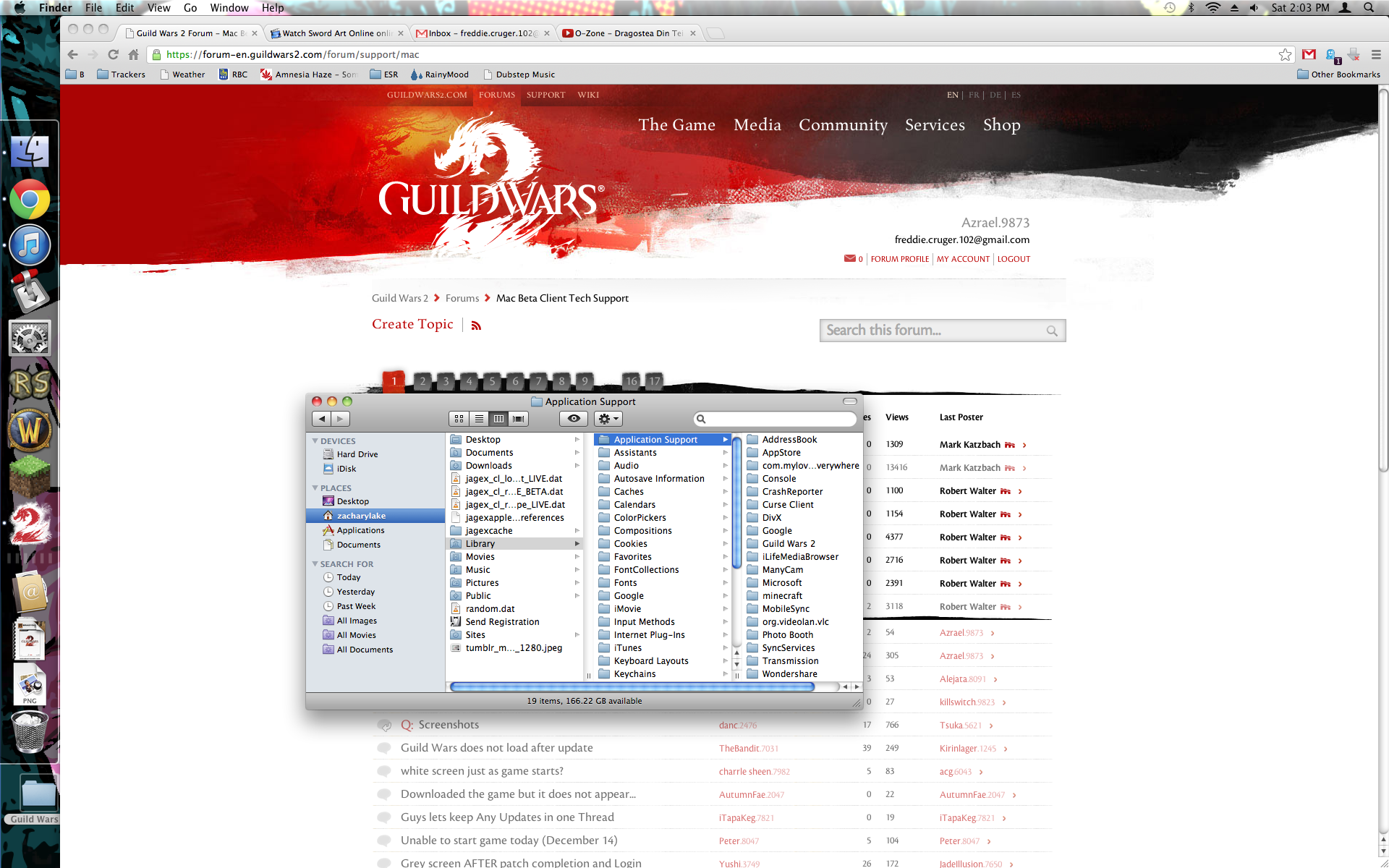Viewport: 1389px width, 868px height.
Task: Bookmark this page with star icon
Action: tap(1285, 54)
